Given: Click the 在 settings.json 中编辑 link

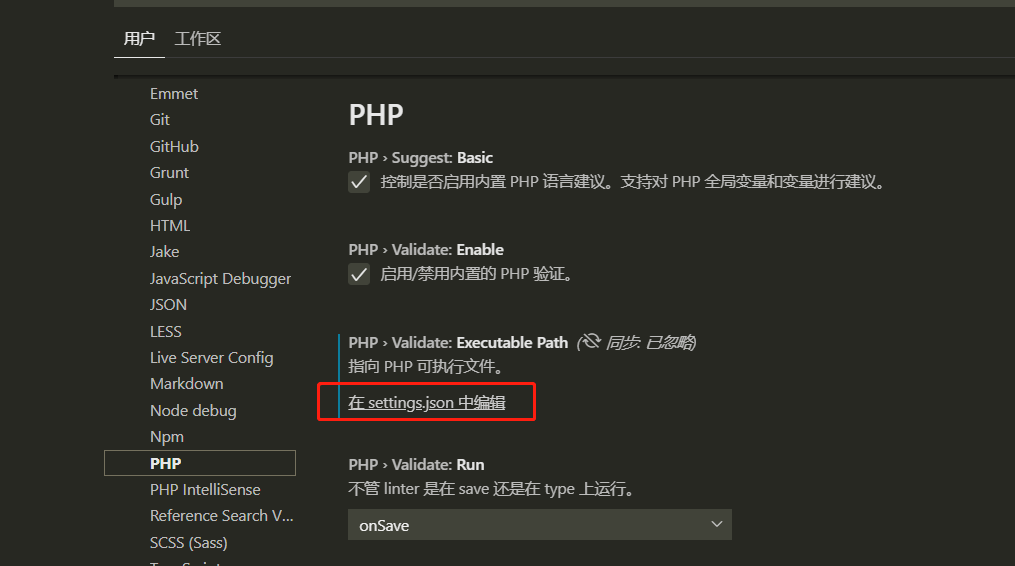Looking at the screenshot, I should point(427,403).
